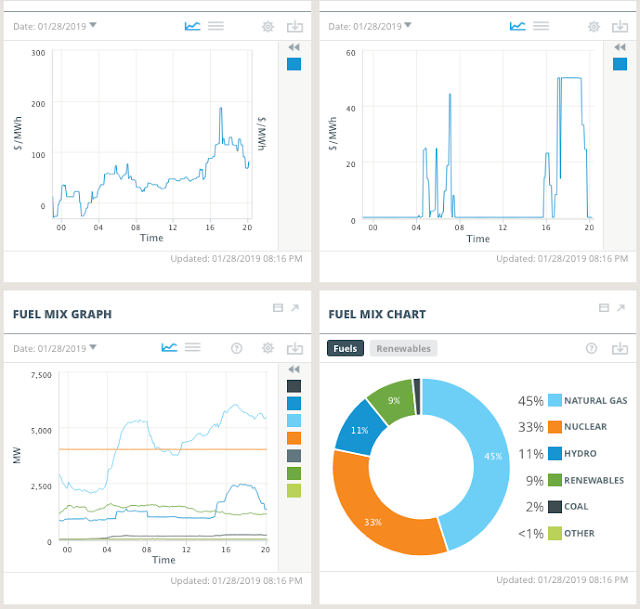
Task: Toggle dark coal series in fuel graph legend
Action: [294, 386]
